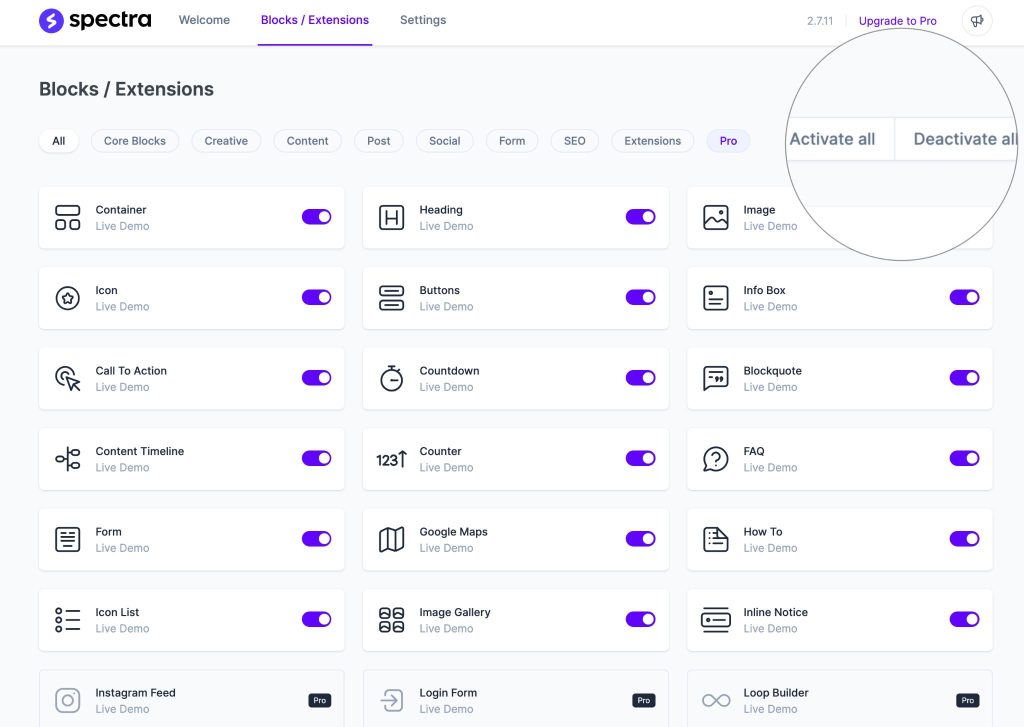This screenshot has width=1024, height=727.
Task: Click the Container block icon
Action: (68, 217)
